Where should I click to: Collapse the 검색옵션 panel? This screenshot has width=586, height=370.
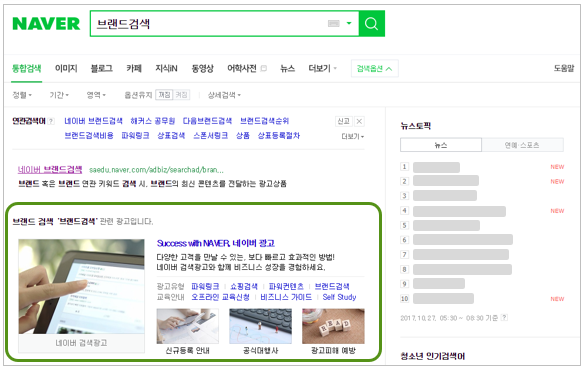coord(374,68)
